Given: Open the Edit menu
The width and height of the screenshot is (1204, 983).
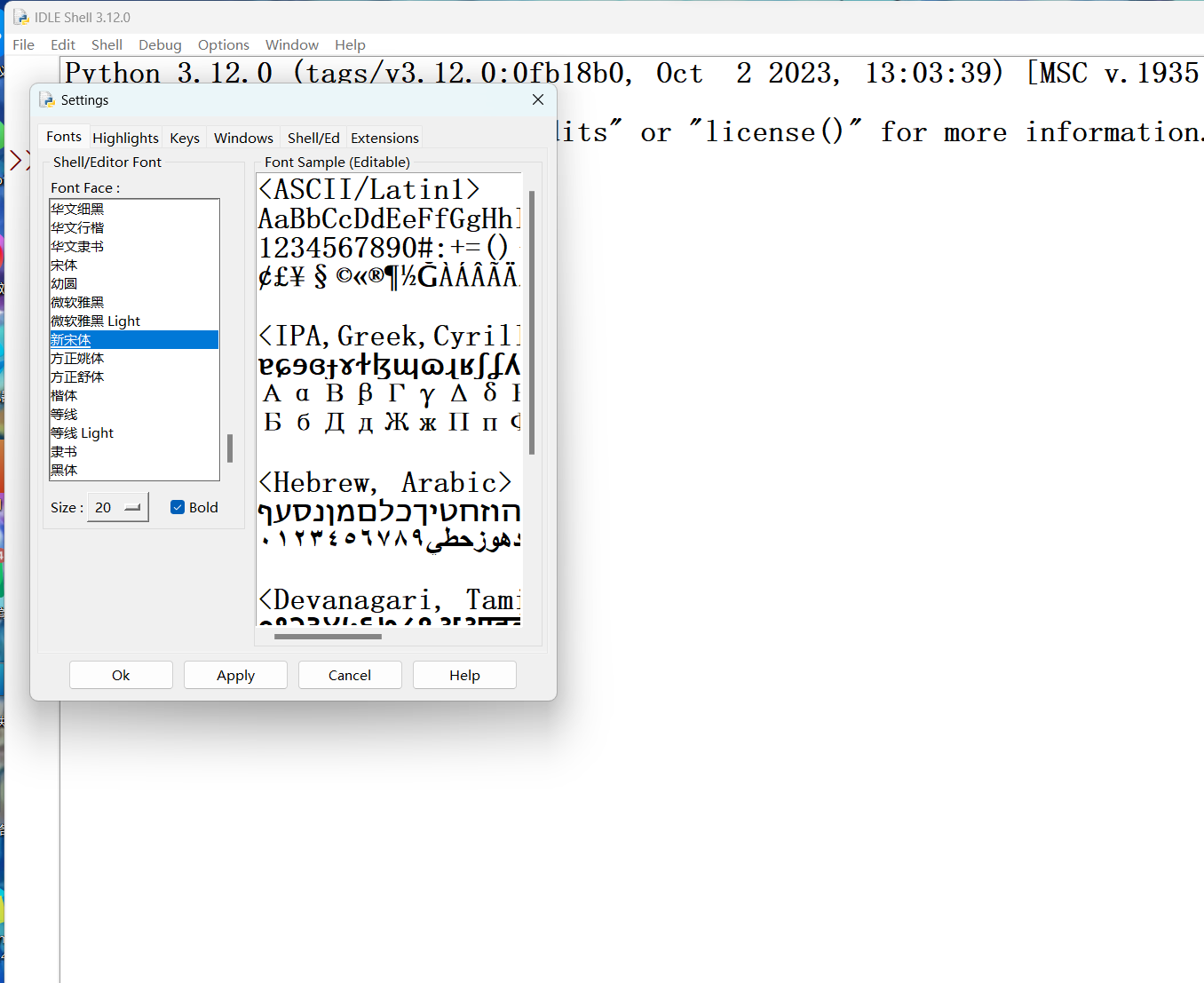Looking at the screenshot, I should [63, 44].
